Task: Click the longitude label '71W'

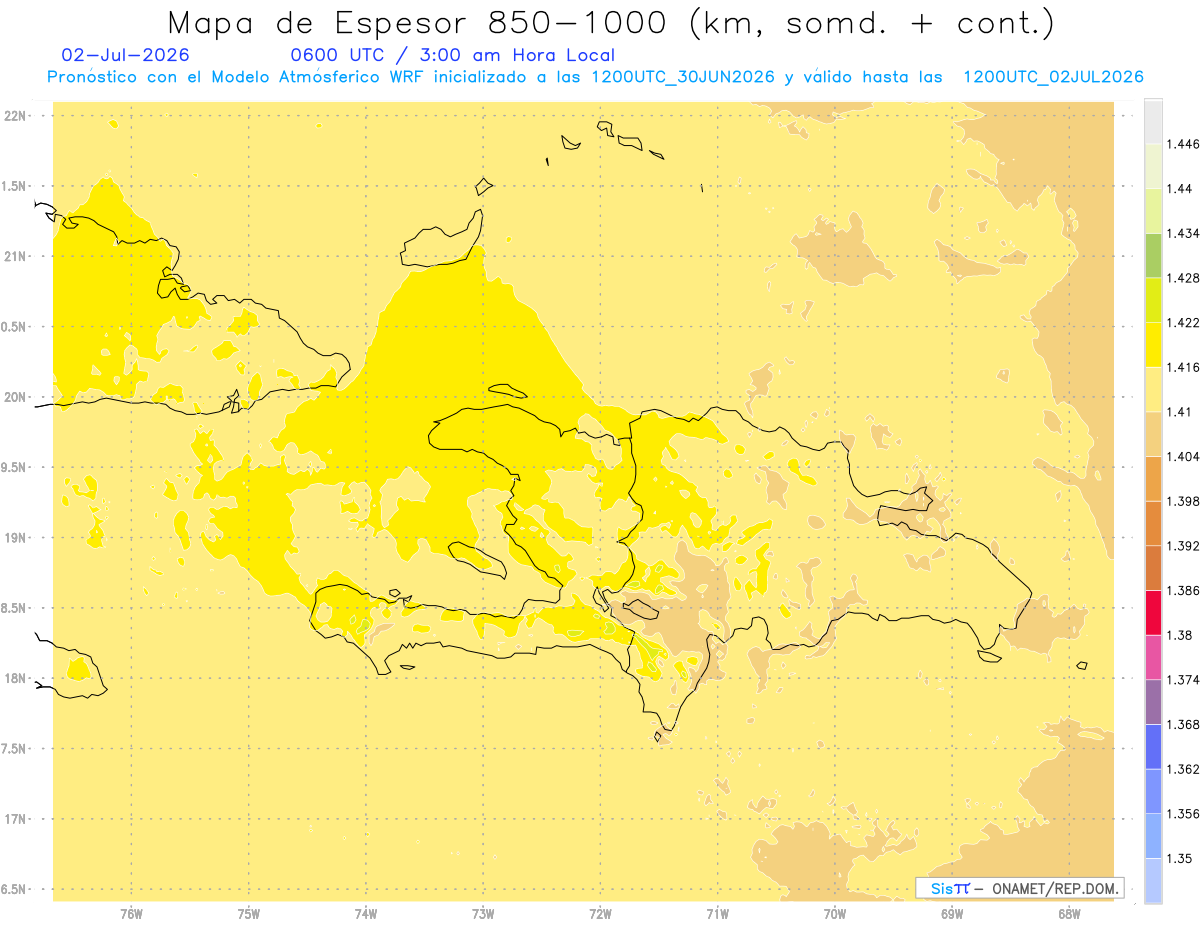Action: (x=717, y=914)
